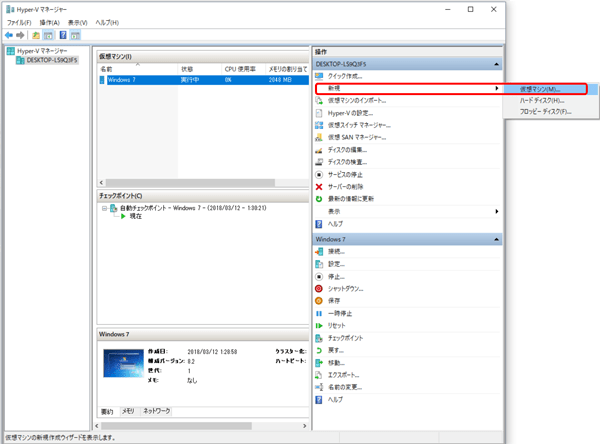Open 仮想スイッチ マネージャー icon

pyautogui.click(x=319, y=125)
